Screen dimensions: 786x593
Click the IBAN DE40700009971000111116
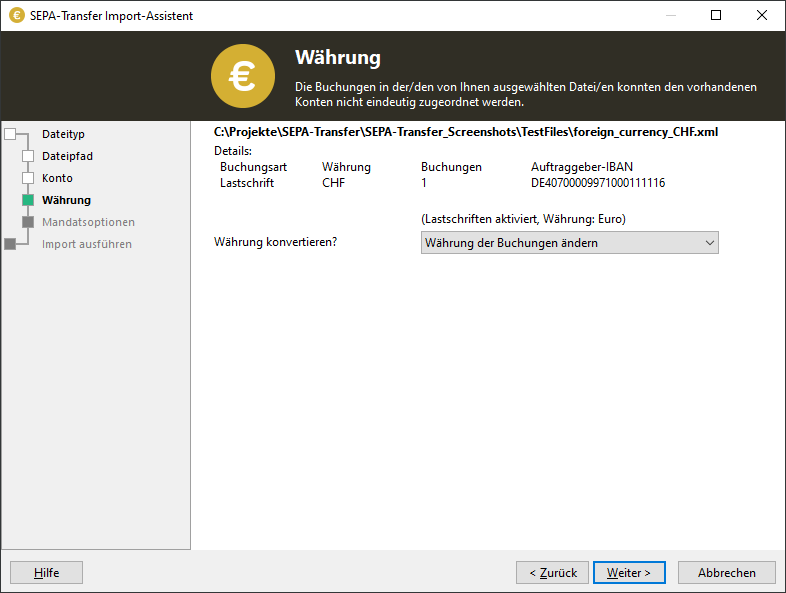pos(598,183)
